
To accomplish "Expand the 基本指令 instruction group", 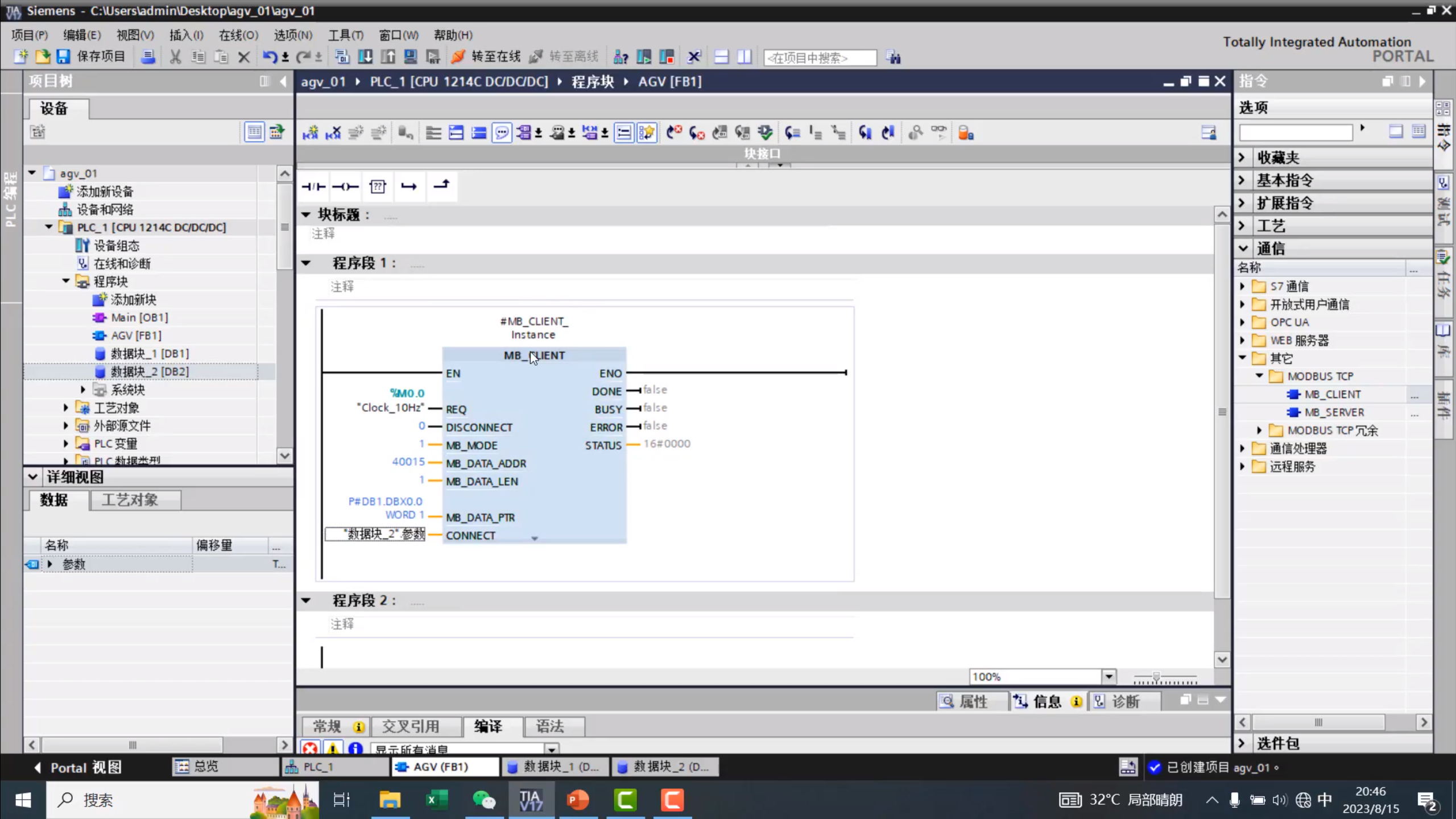I will click(1242, 180).
